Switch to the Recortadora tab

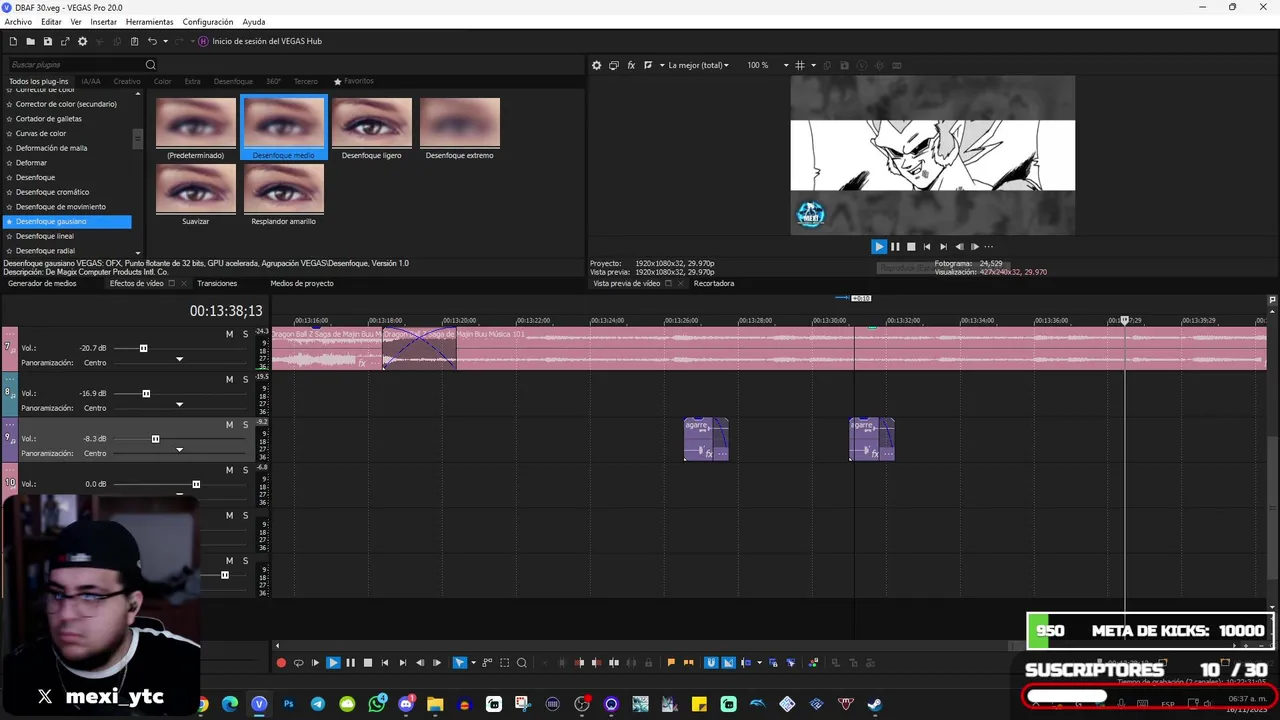point(714,283)
